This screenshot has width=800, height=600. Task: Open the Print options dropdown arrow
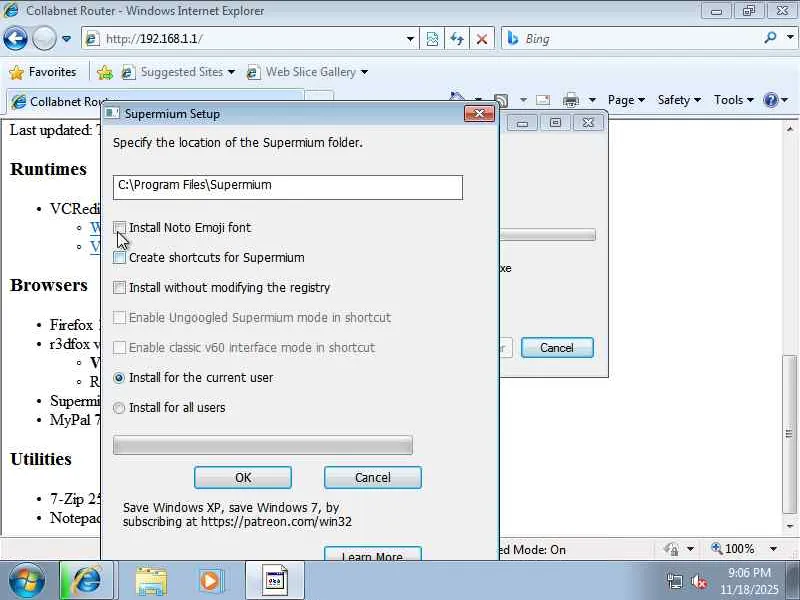pyautogui.click(x=592, y=100)
